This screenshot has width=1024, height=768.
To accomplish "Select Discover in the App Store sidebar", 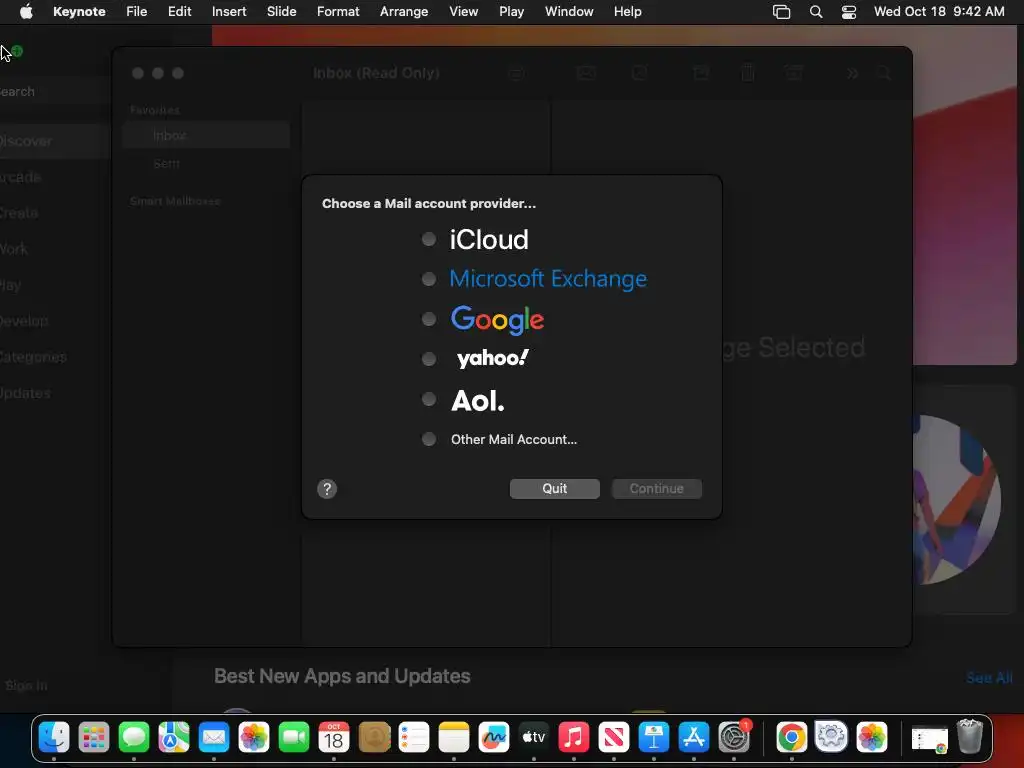I will (54, 140).
